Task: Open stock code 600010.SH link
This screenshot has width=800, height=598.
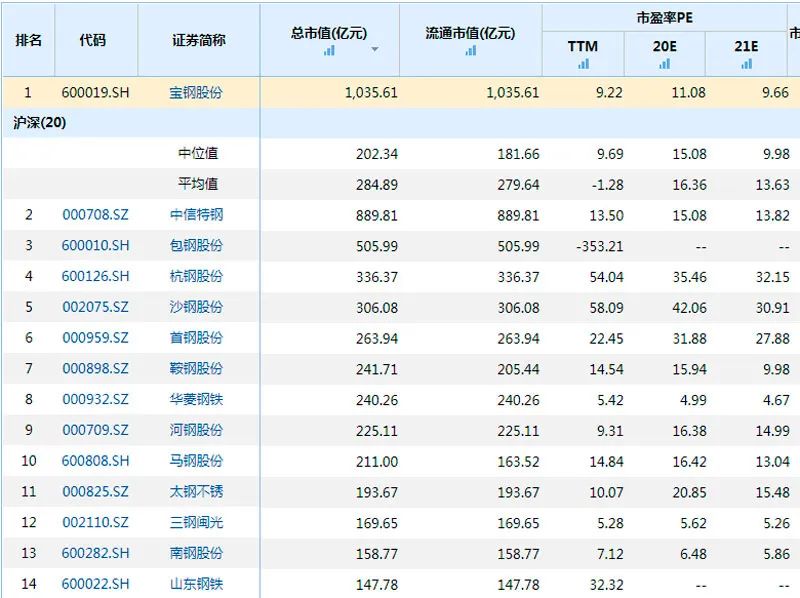Action: point(95,245)
